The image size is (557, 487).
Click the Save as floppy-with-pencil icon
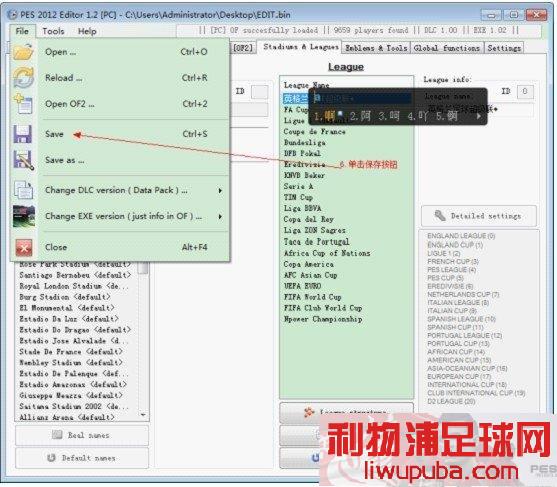[23, 160]
